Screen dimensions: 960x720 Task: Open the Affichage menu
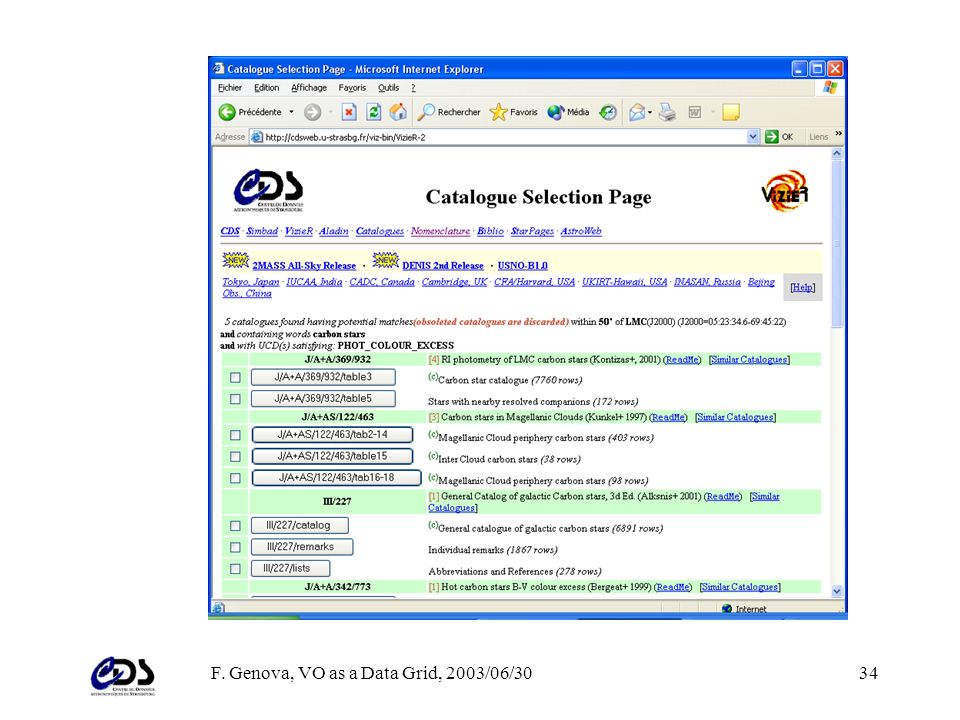(x=309, y=88)
